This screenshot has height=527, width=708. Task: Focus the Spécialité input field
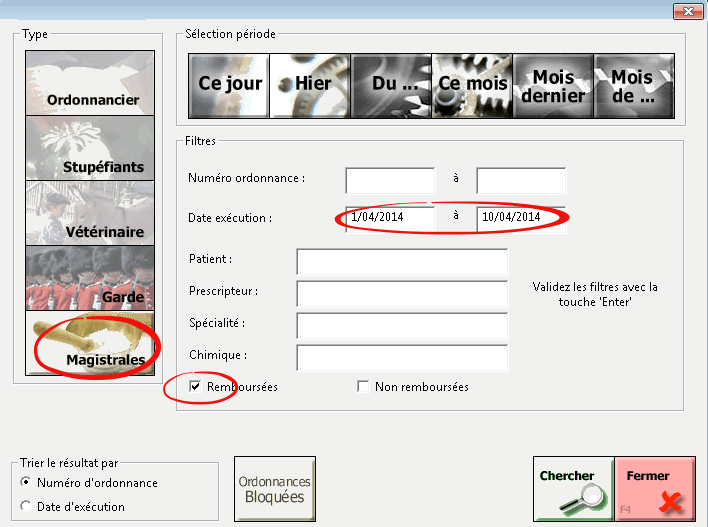pyautogui.click(x=402, y=326)
